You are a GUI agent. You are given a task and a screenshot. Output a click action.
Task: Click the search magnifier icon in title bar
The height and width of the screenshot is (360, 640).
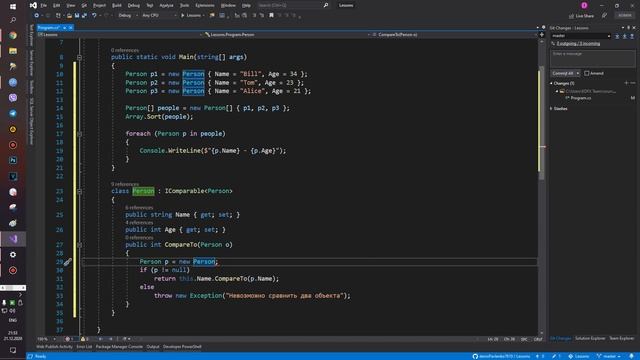click(x=325, y=5)
